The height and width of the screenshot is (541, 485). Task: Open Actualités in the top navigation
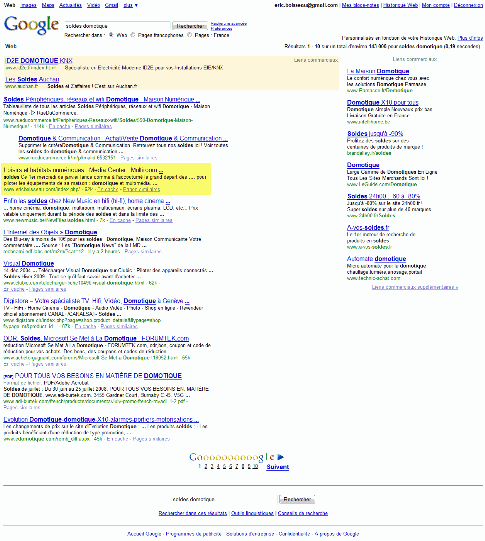(x=70, y=5)
